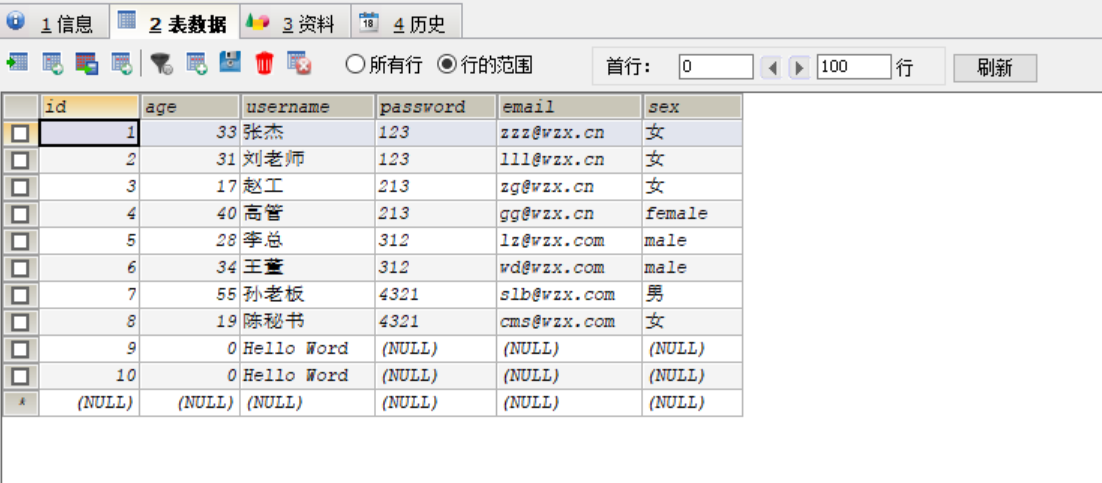
Task: Select male sex cell in 李总 row
Action: (692, 241)
